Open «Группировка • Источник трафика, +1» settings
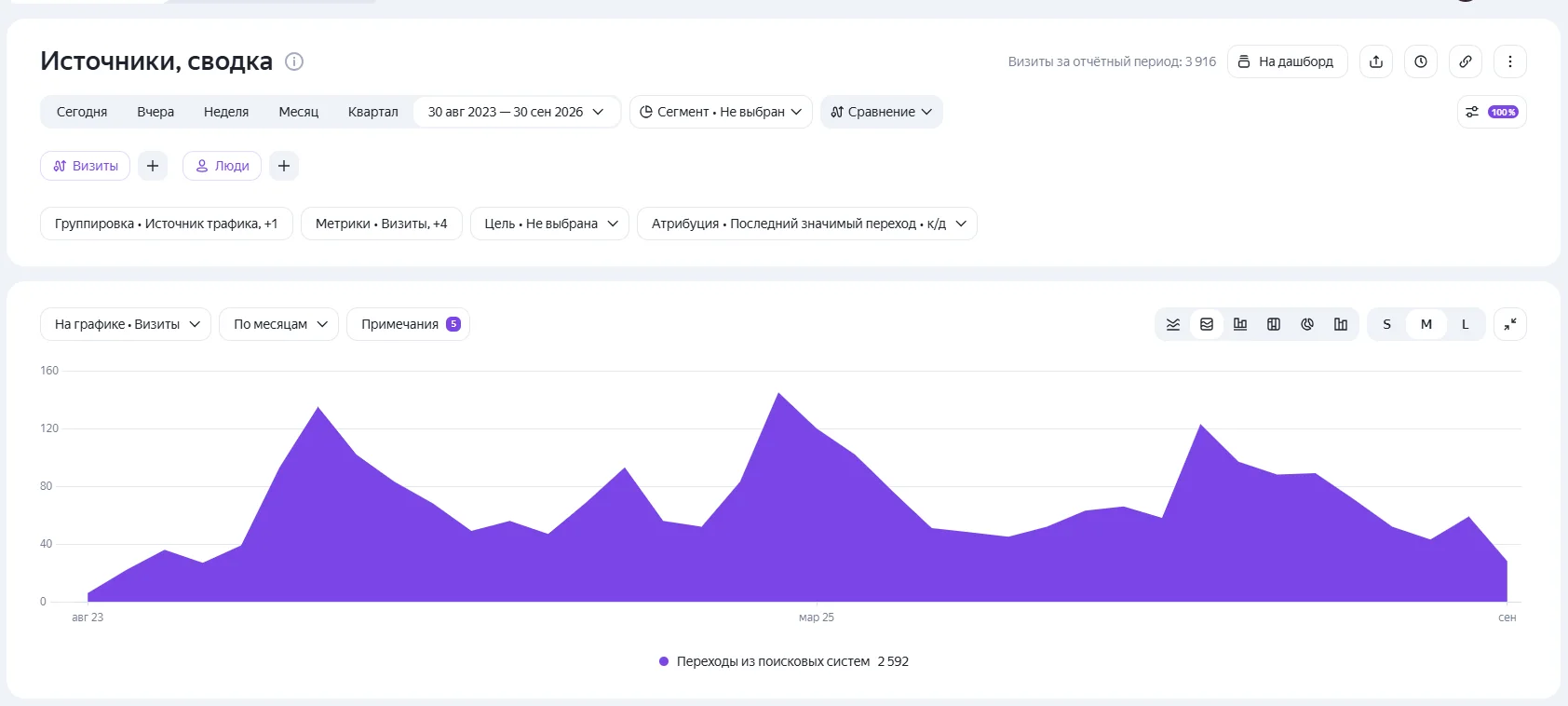Screen dimensions: 1568x706 pyautogui.click(x=167, y=224)
